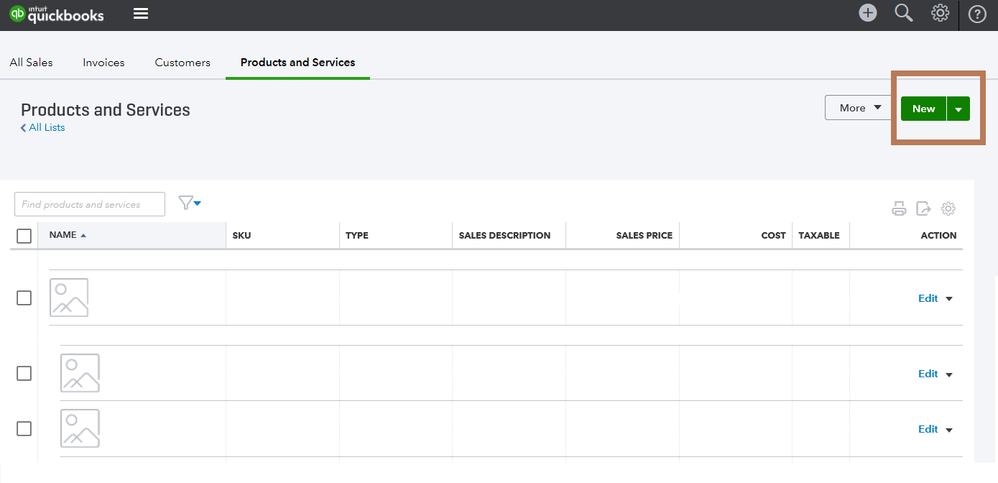The height and width of the screenshot is (483, 998).
Task: Expand the Edit arrow in first row
Action: pyautogui.click(x=949, y=299)
